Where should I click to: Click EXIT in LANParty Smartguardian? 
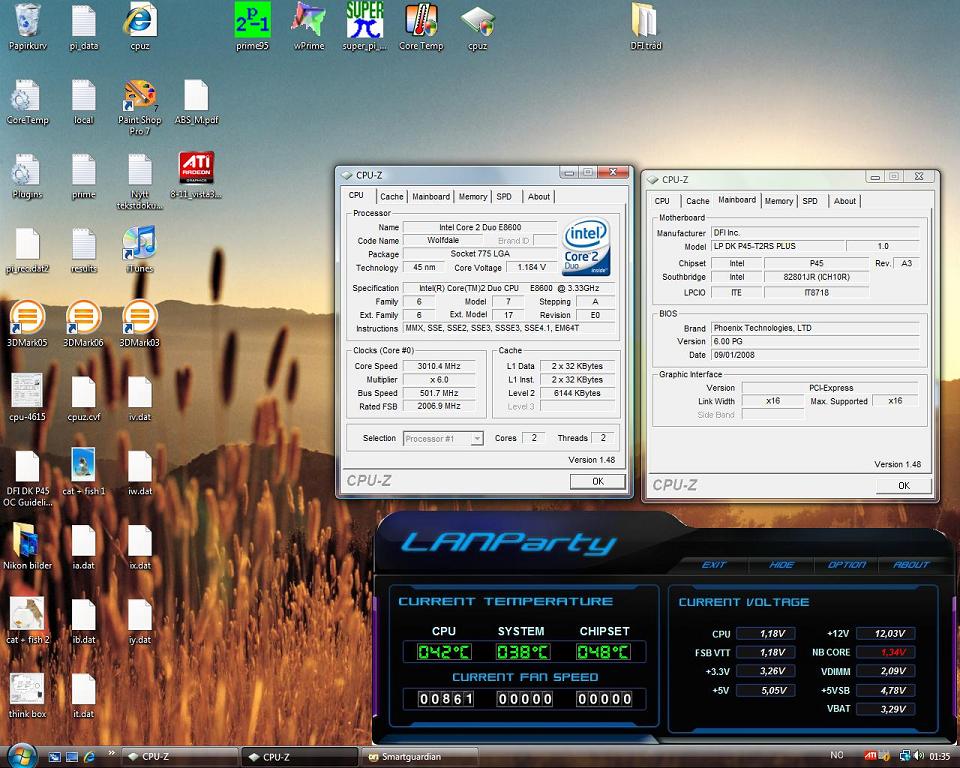pyautogui.click(x=714, y=565)
